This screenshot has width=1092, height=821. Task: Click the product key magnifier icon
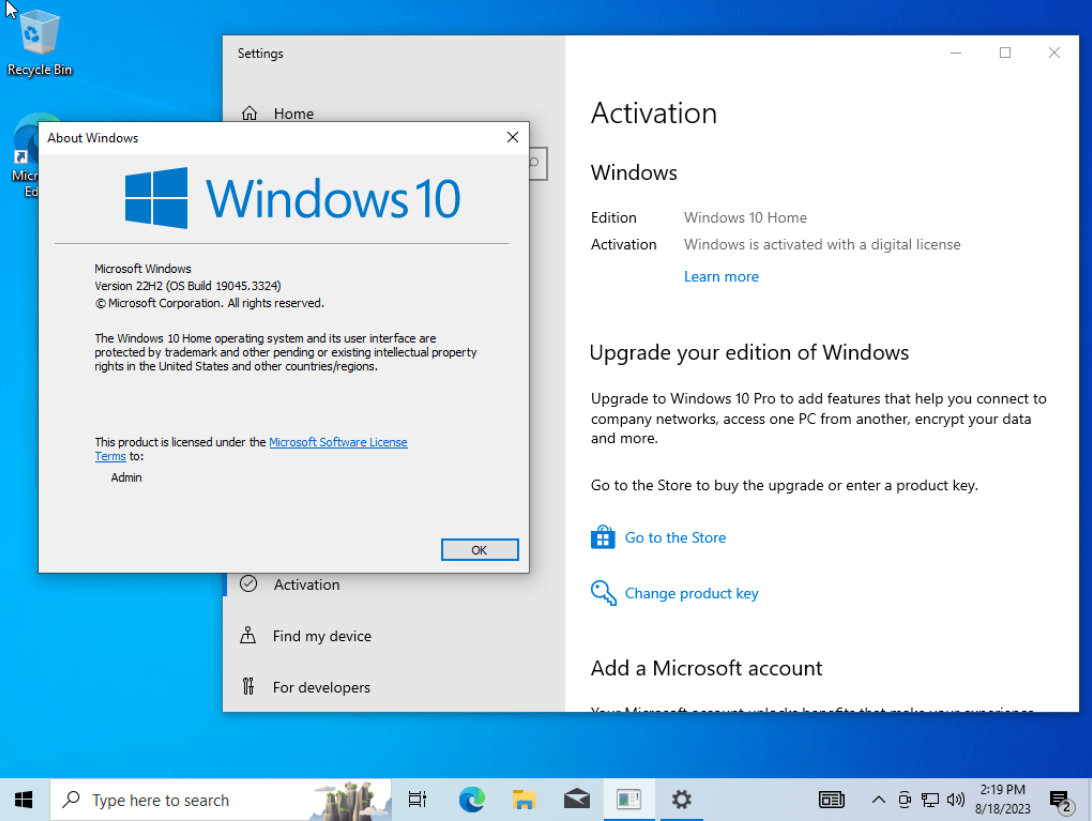coord(603,593)
